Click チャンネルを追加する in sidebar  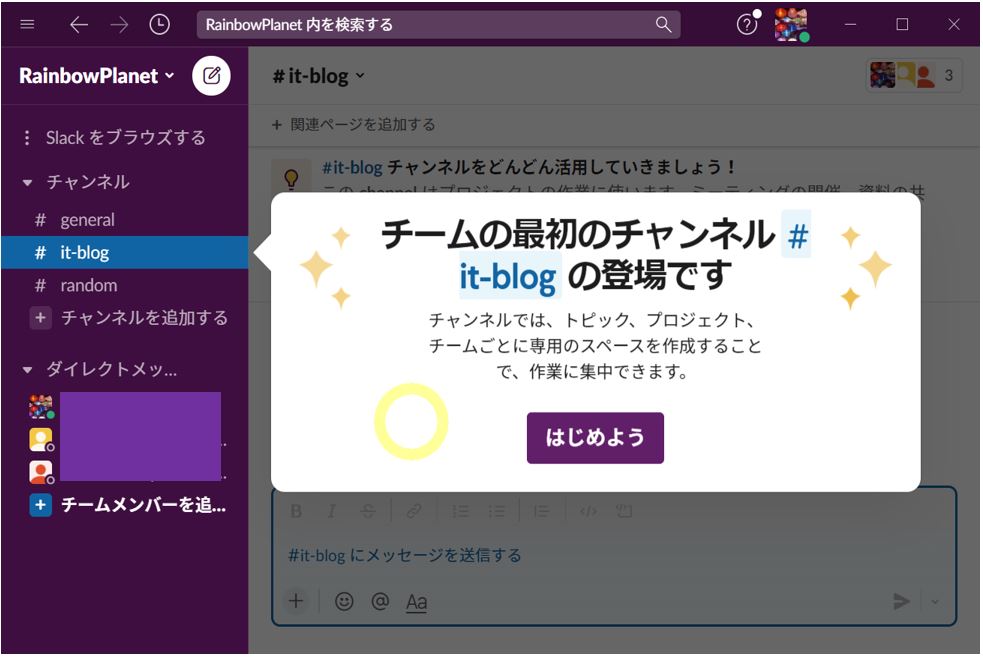pyautogui.click(x=144, y=318)
